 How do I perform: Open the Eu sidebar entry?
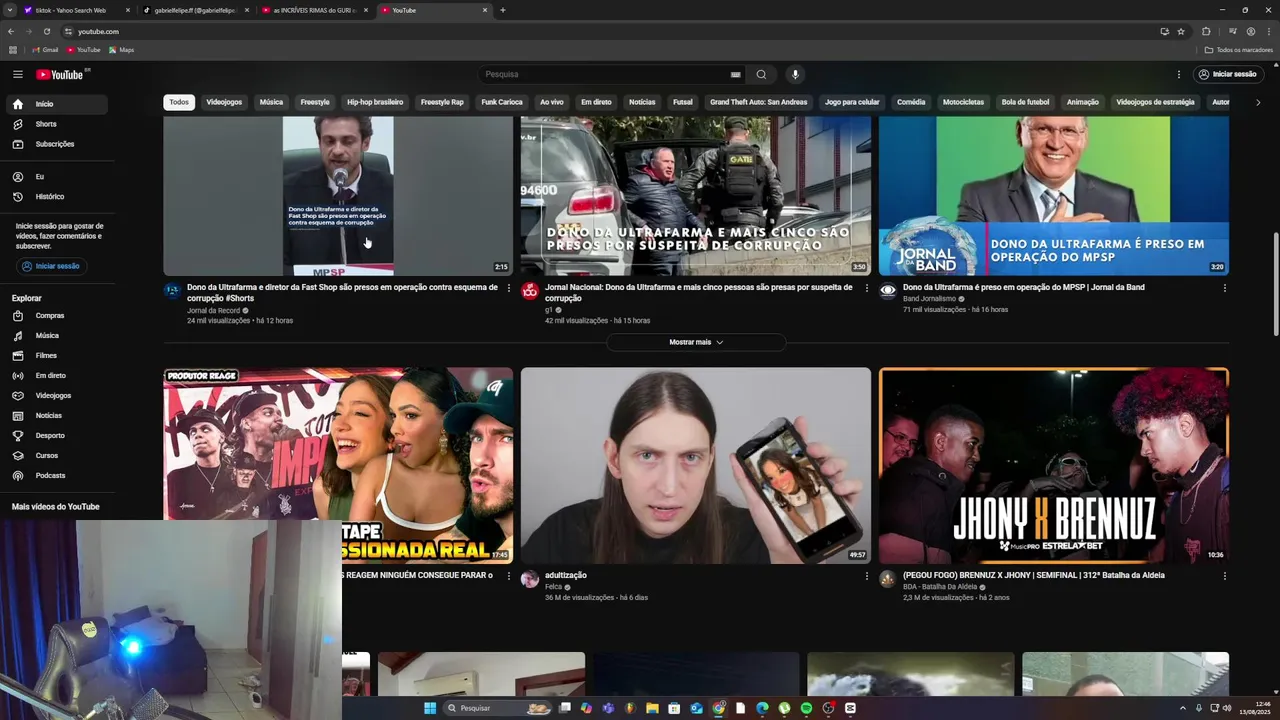[x=55, y=177]
